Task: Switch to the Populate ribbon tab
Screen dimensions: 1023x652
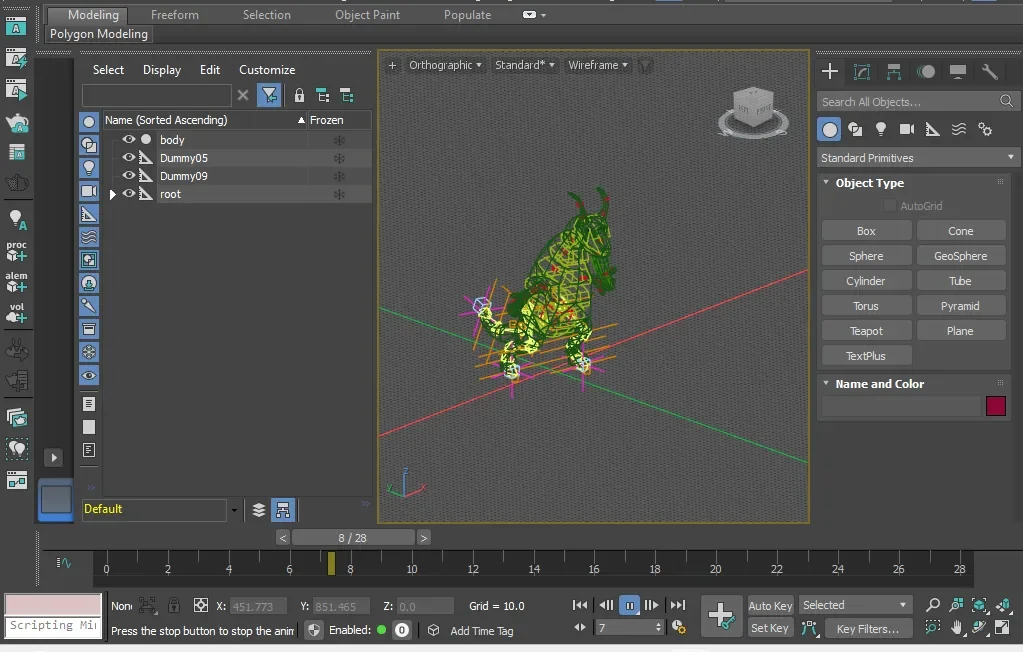Action: [x=467, y=14]
